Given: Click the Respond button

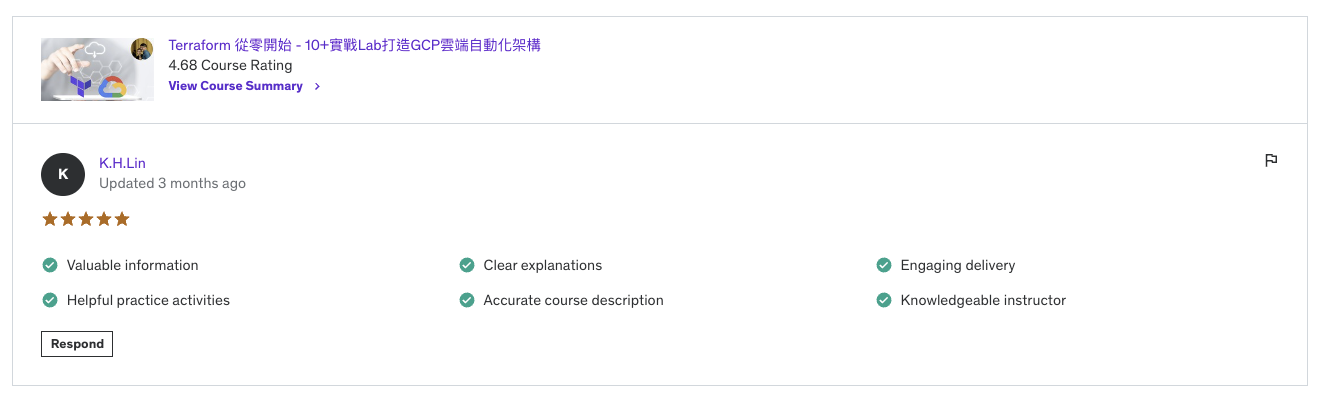Looking at the screenshot, I should point(77,344).
